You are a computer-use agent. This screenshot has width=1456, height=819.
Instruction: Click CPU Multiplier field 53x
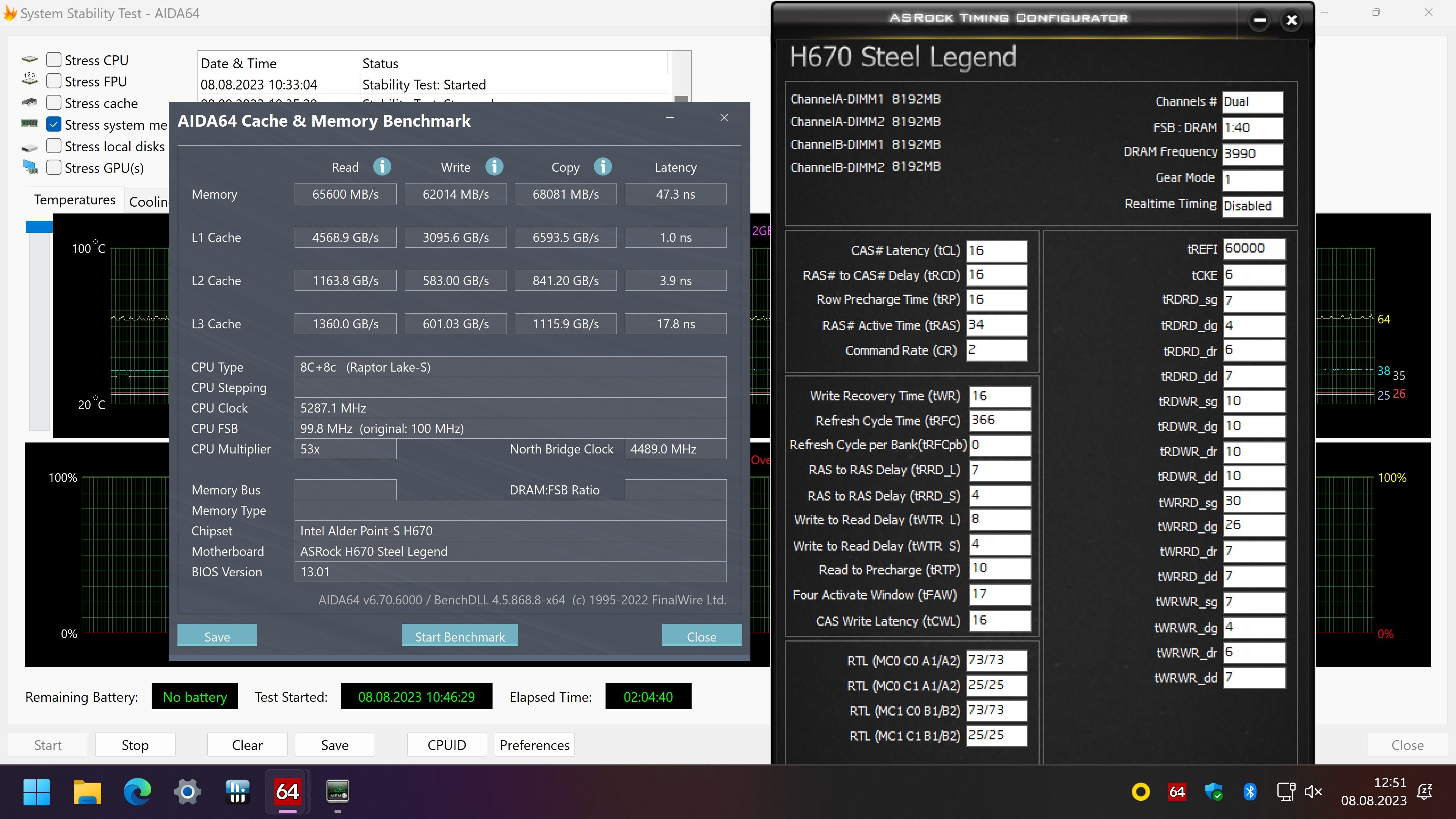pos(345,449)
